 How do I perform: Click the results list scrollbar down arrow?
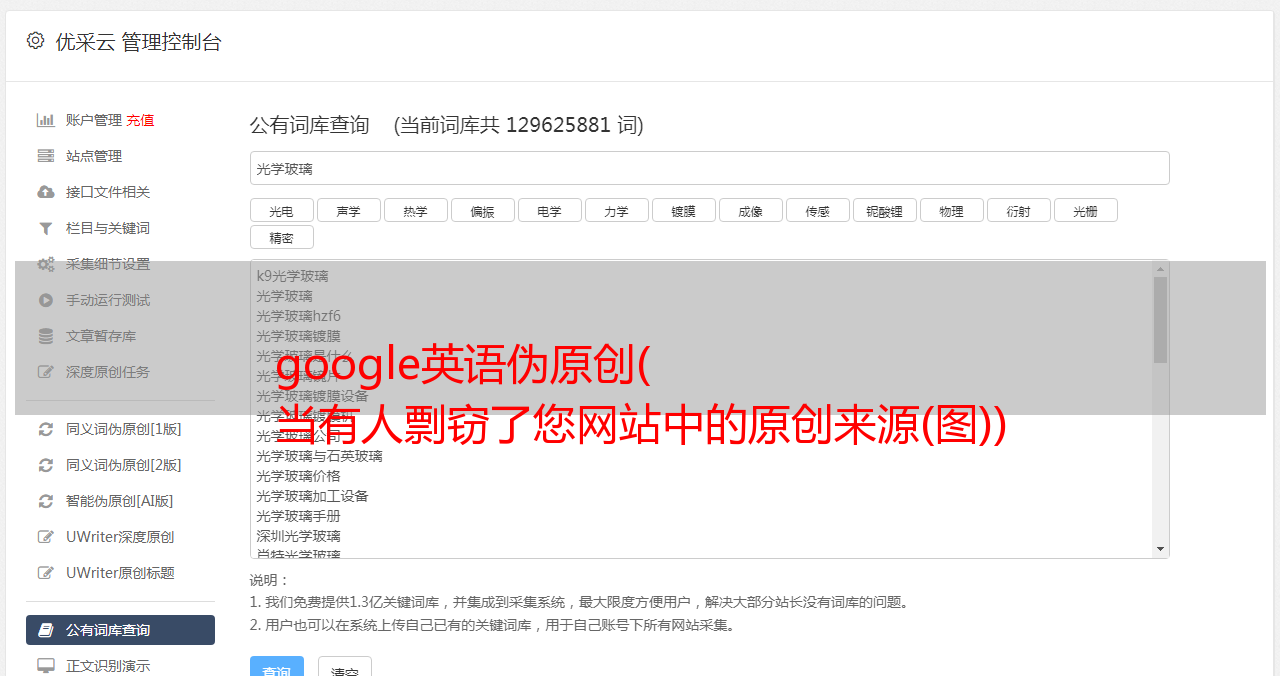click(1160, 548)
